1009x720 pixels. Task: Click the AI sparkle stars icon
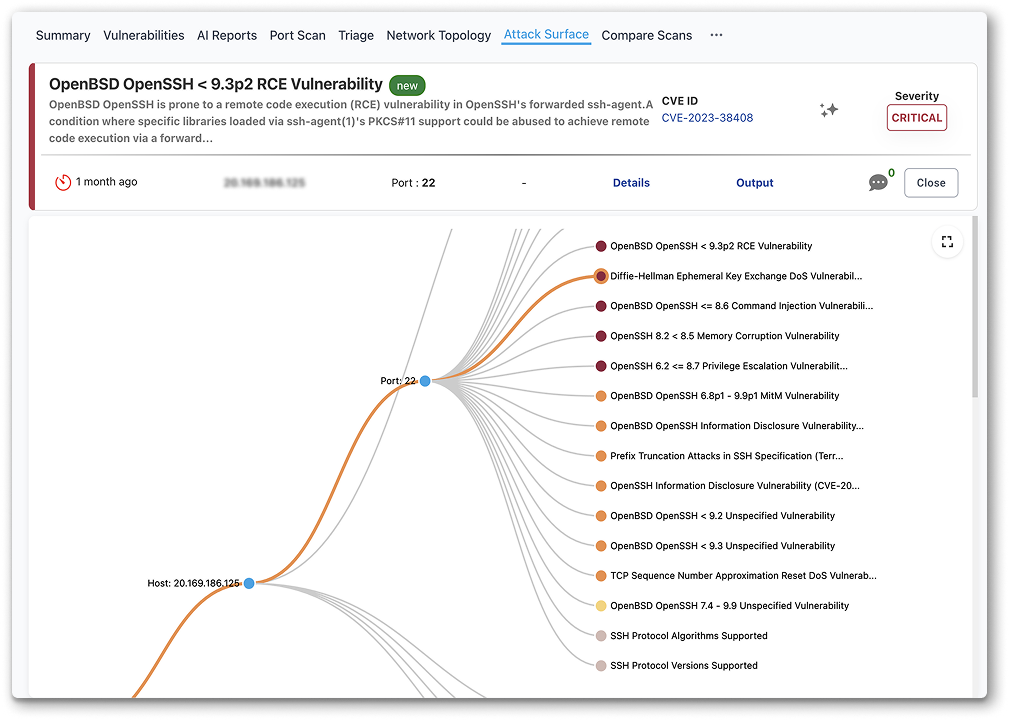coord(829,110)
